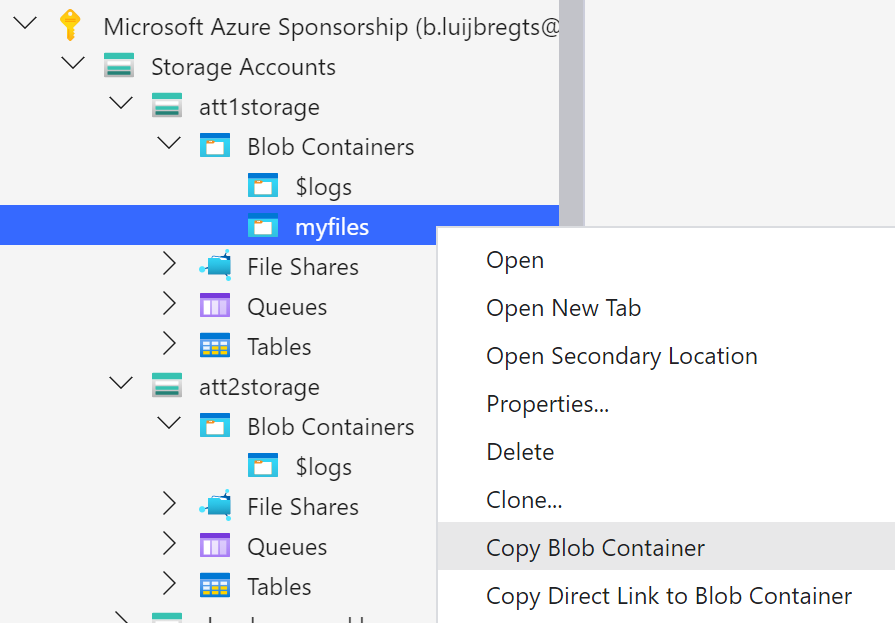Select the $logs container under att1storage
The height and width of the screenshot is (623, 895).
point(323,187)
